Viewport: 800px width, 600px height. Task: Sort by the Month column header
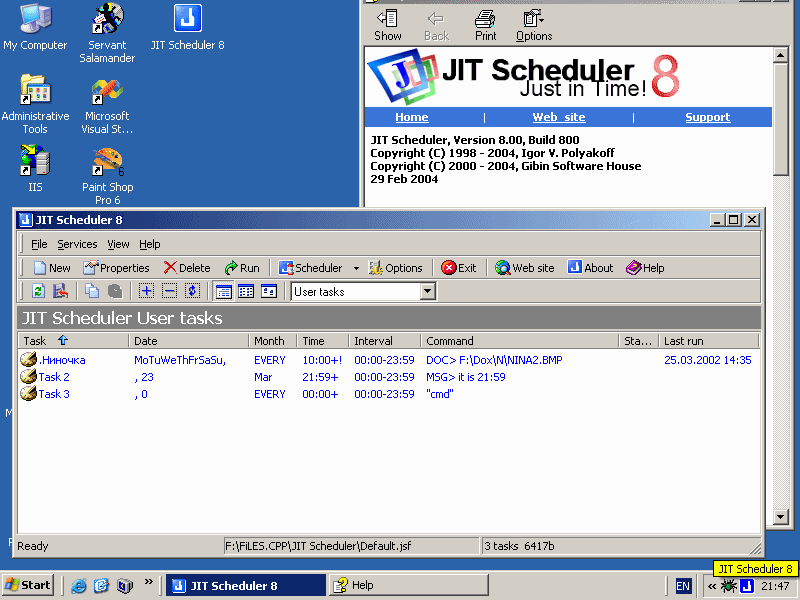(x=272, y=341)
